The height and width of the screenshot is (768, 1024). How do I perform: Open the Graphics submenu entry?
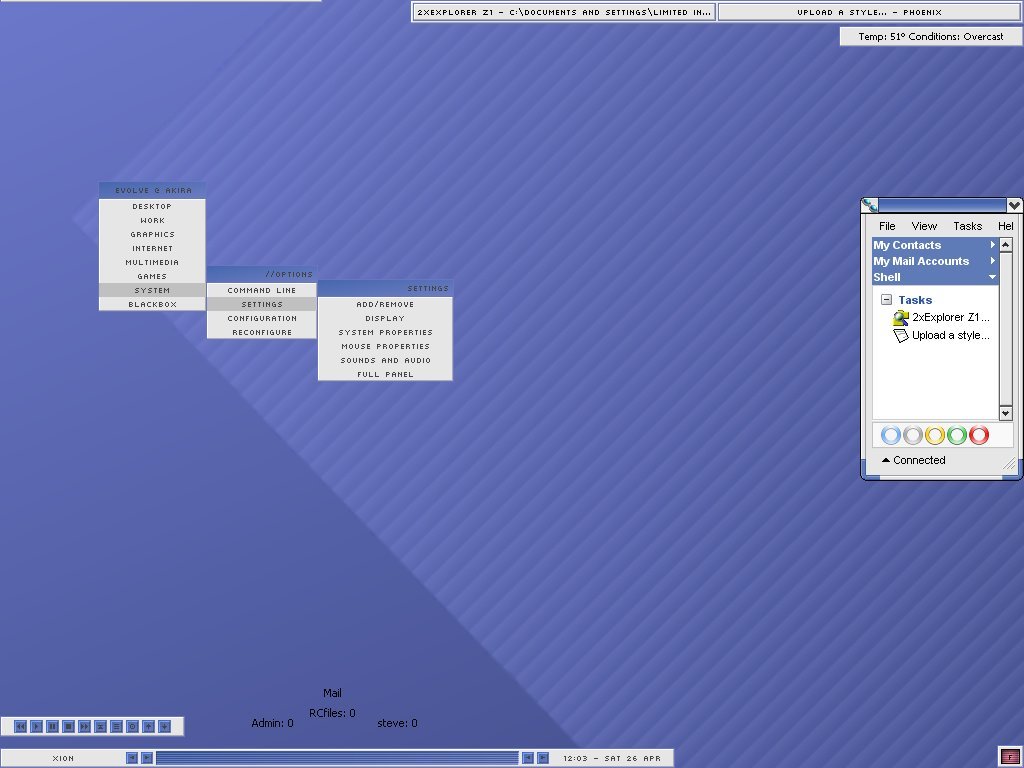pyautogui.click(x=152, y=234)
